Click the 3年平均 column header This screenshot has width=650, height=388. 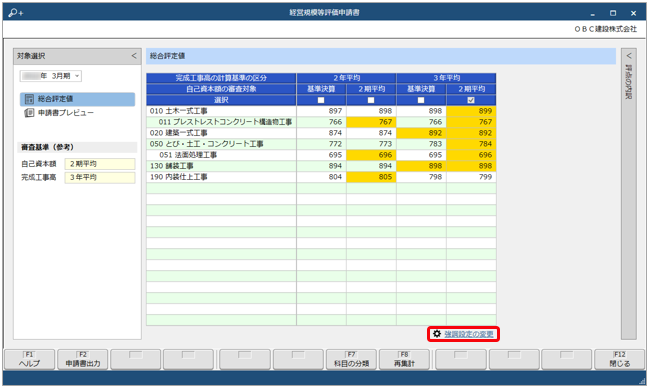446,78
